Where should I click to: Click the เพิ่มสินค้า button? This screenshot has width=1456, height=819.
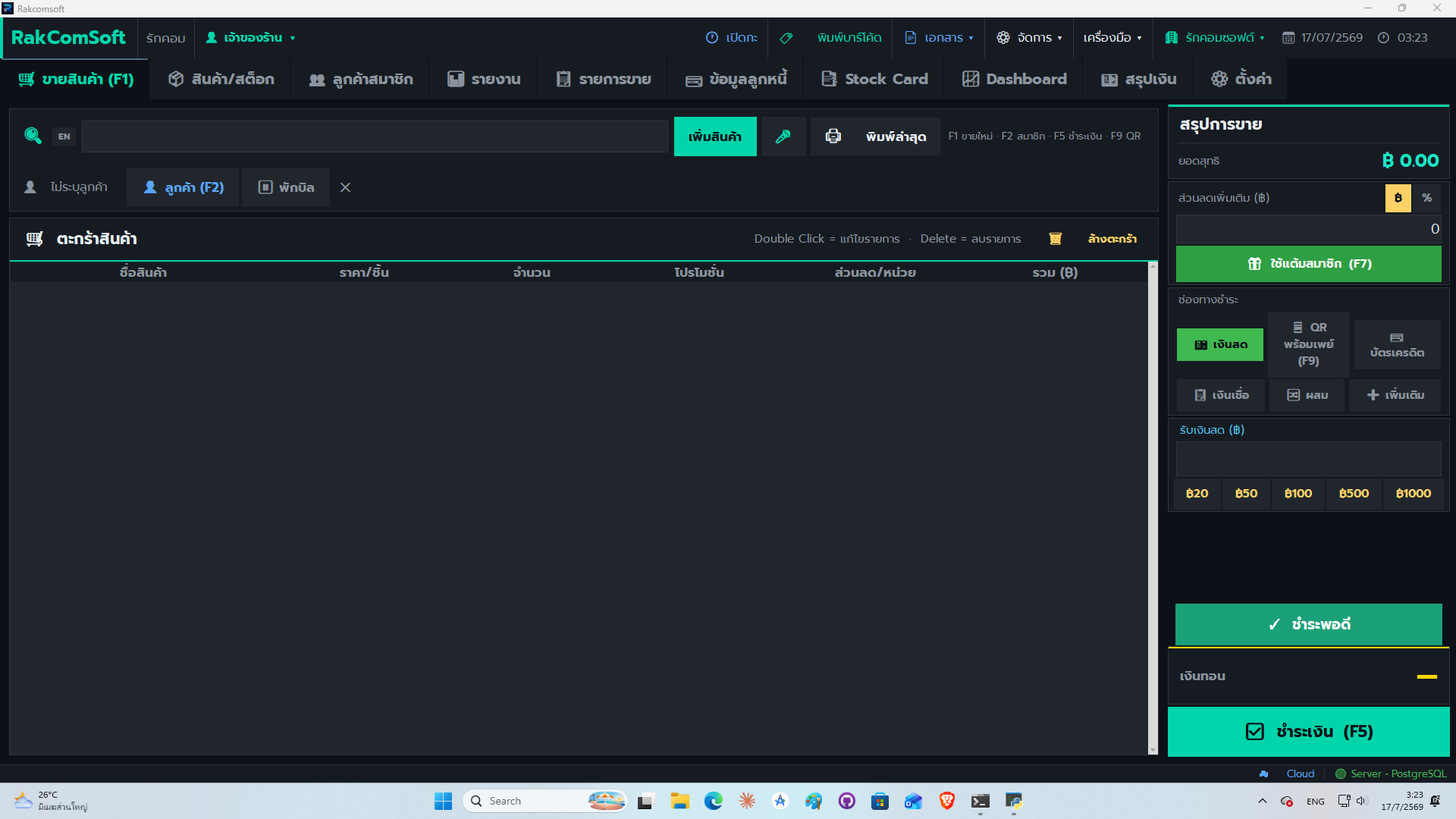[x=715, y=136]
